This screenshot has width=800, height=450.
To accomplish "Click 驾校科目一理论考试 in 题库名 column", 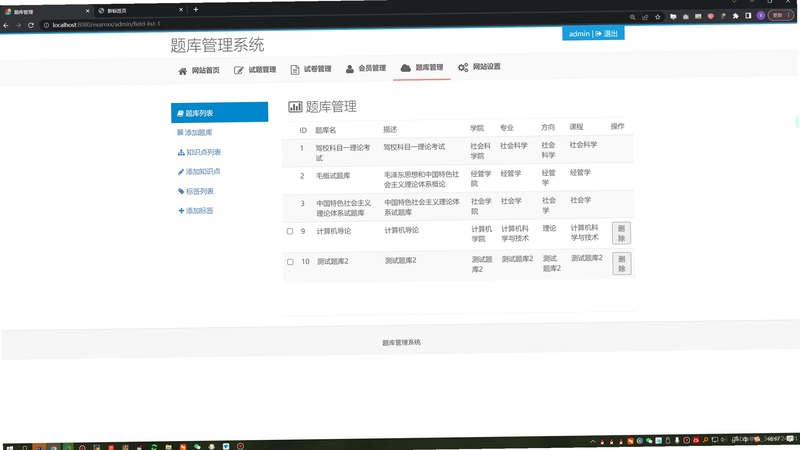I will point(342,153).
